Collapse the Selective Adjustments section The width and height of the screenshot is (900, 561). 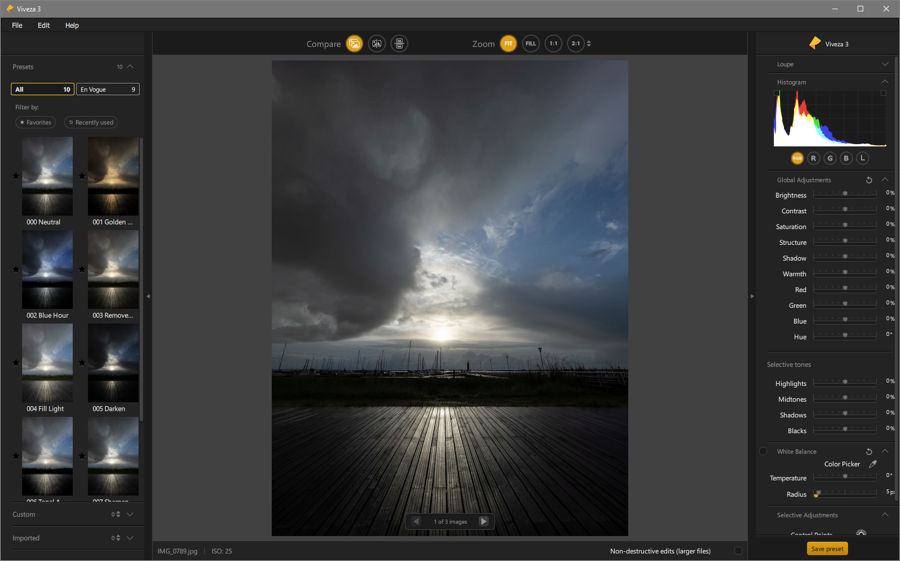tap(885, 515)
